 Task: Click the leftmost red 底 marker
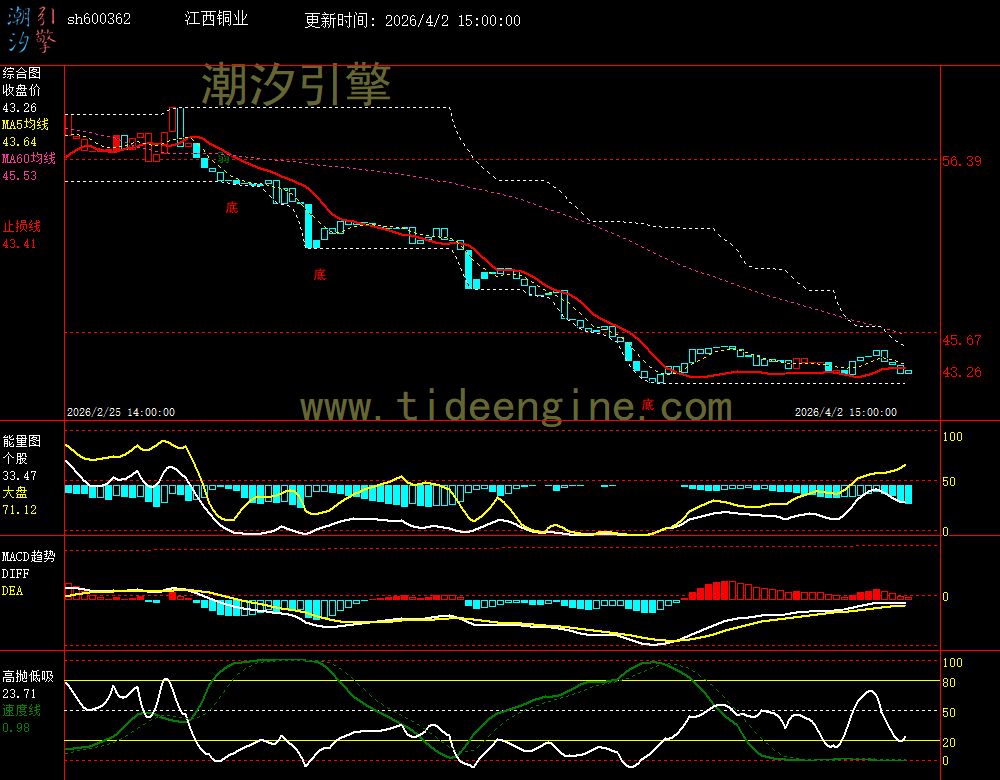tap(232, 208)
